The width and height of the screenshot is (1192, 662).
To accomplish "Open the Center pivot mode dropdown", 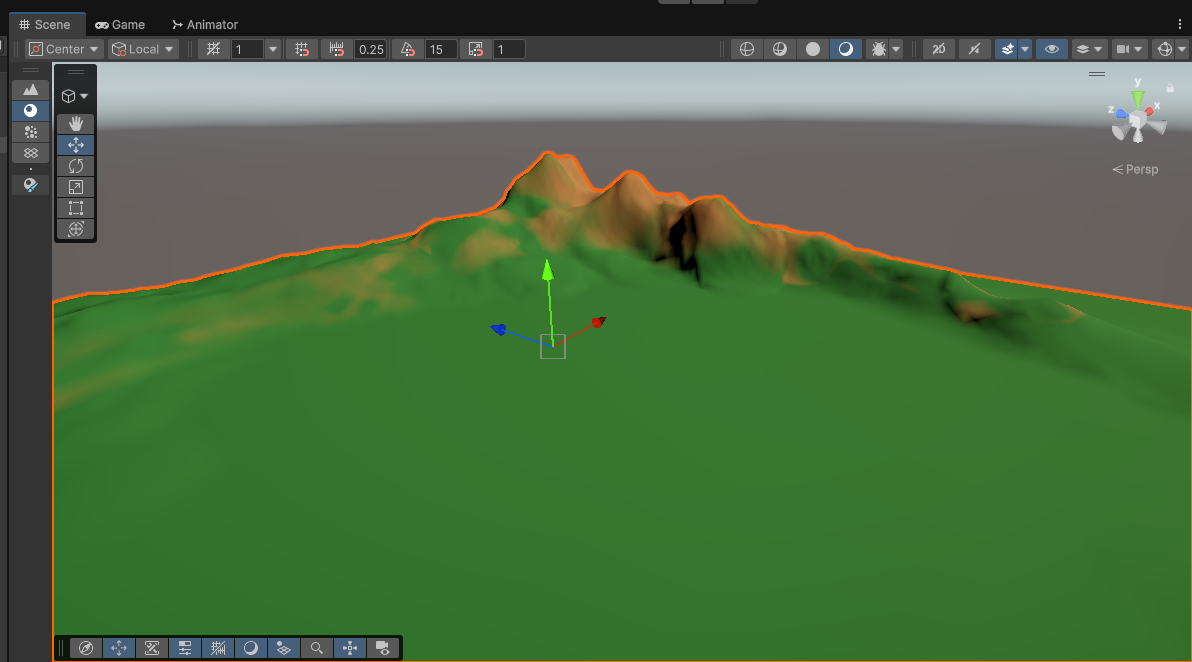I will click(x=64, y=49).
